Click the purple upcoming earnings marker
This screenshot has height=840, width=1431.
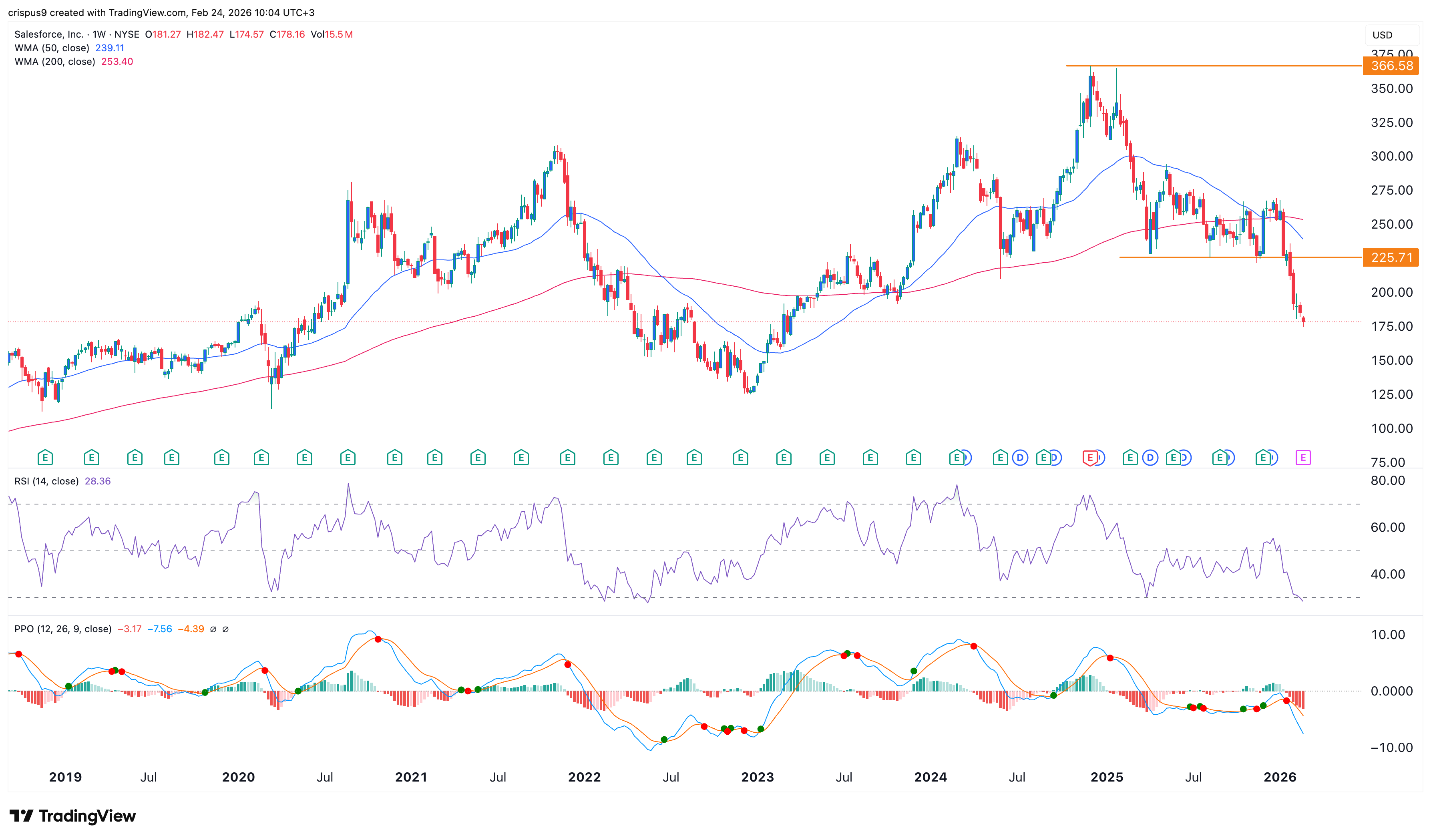[1302, 458]
